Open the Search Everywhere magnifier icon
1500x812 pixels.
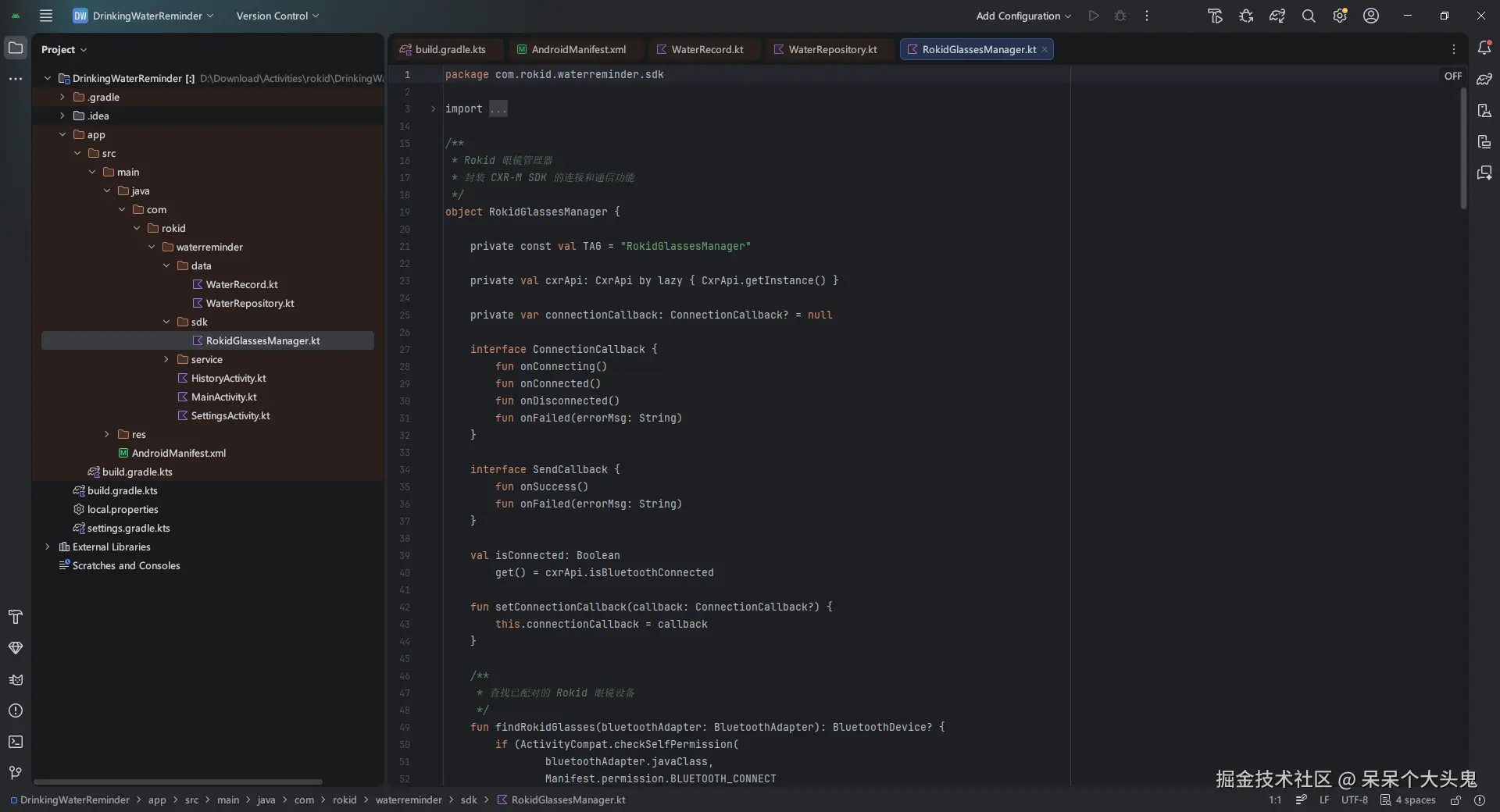tap(1308, 16)
